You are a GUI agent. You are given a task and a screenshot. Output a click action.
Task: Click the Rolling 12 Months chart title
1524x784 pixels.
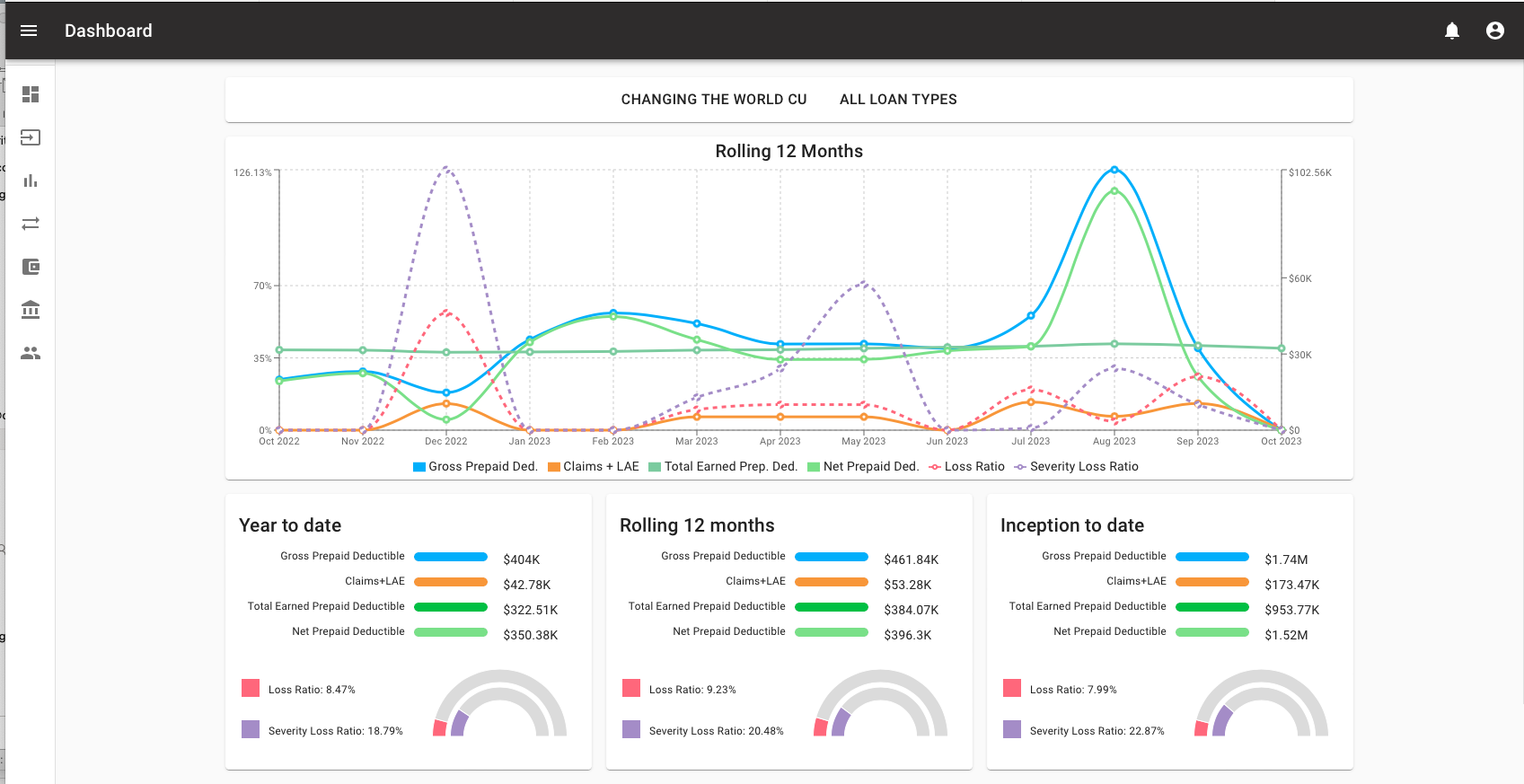point(788,151)
